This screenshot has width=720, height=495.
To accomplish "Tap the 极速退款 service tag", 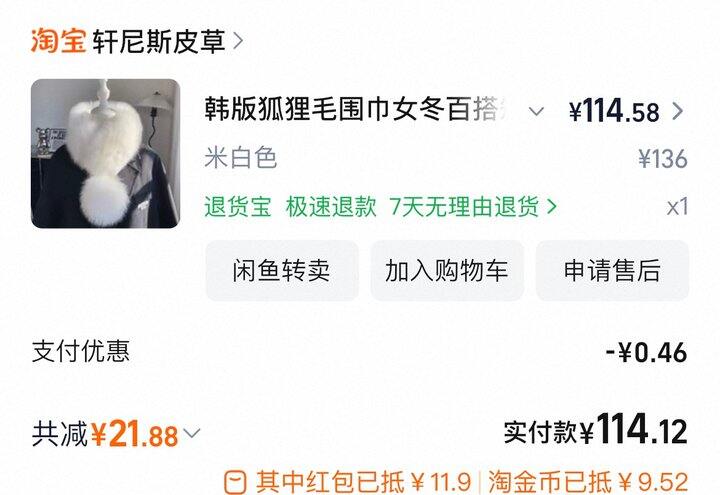I will click(x=331, y=207).
